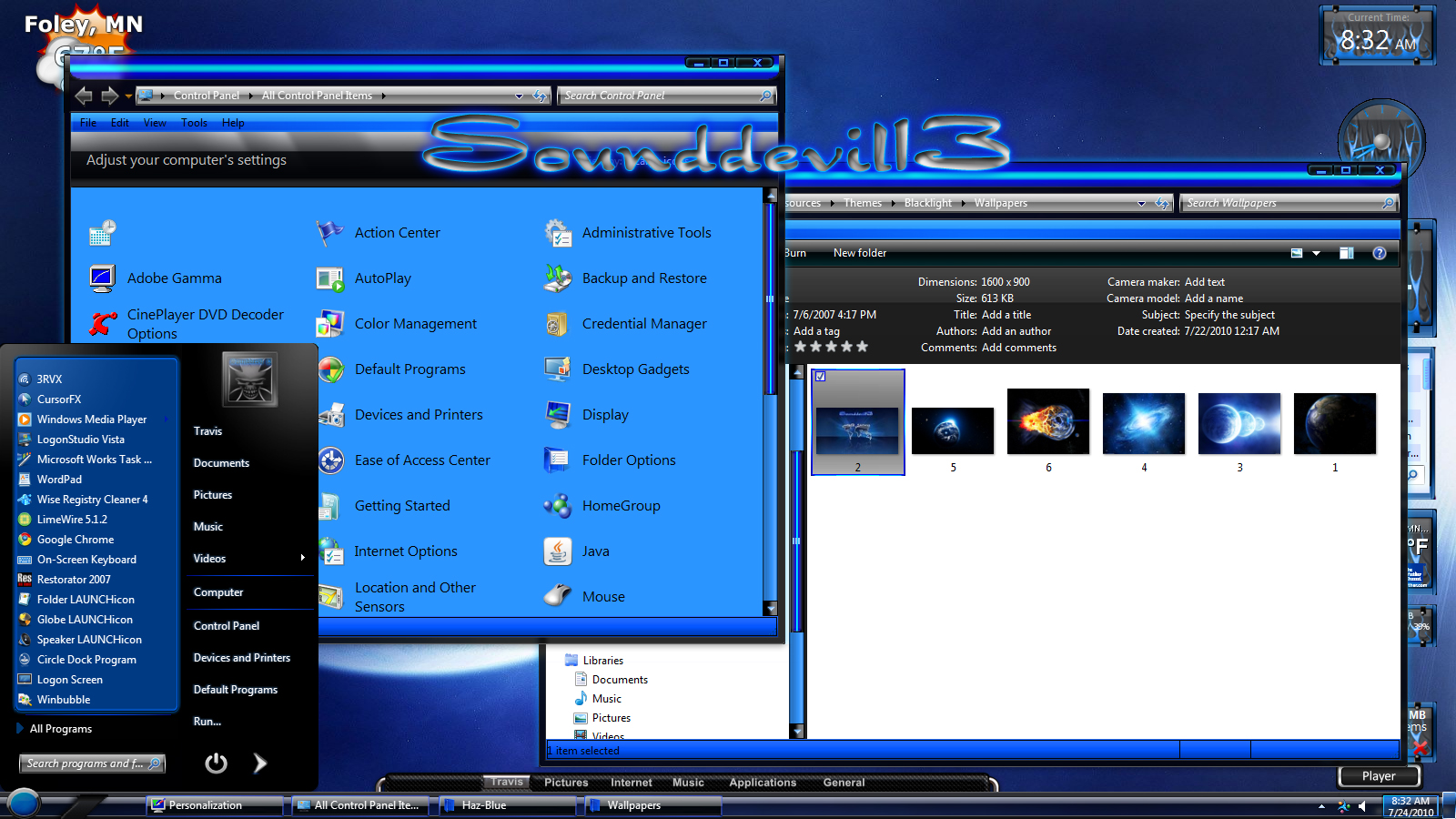Click Themes in Wallpapers breadcrumb
The height and width of the screenshot is (819, 1456).
pos(863,203)
